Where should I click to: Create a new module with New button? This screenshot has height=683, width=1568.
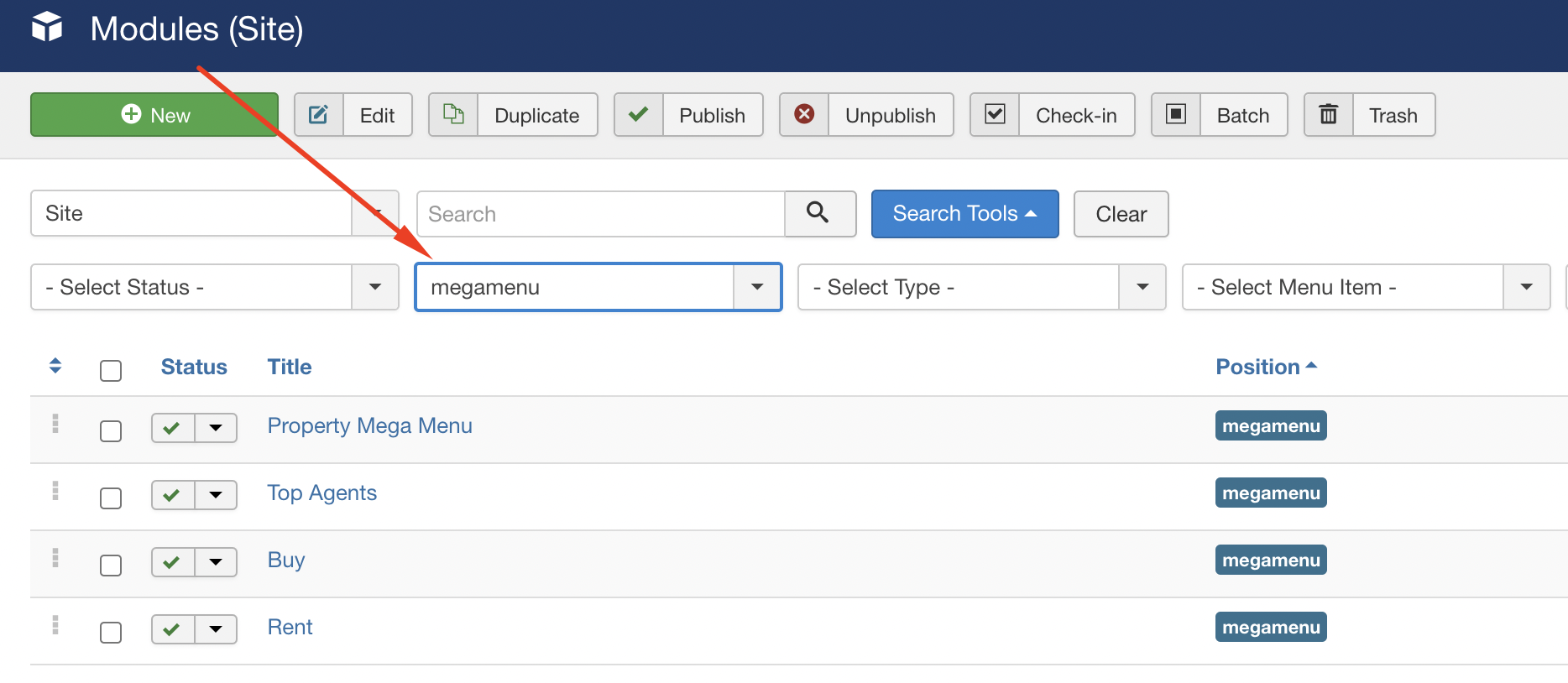tap(154, 115)
